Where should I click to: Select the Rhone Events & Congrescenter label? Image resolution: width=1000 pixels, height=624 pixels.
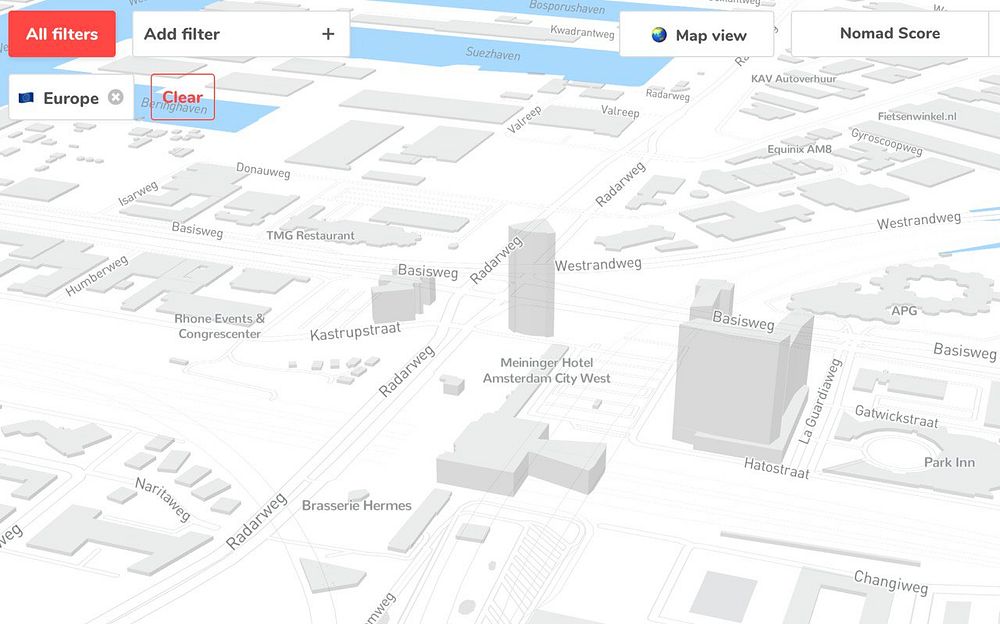219,326
